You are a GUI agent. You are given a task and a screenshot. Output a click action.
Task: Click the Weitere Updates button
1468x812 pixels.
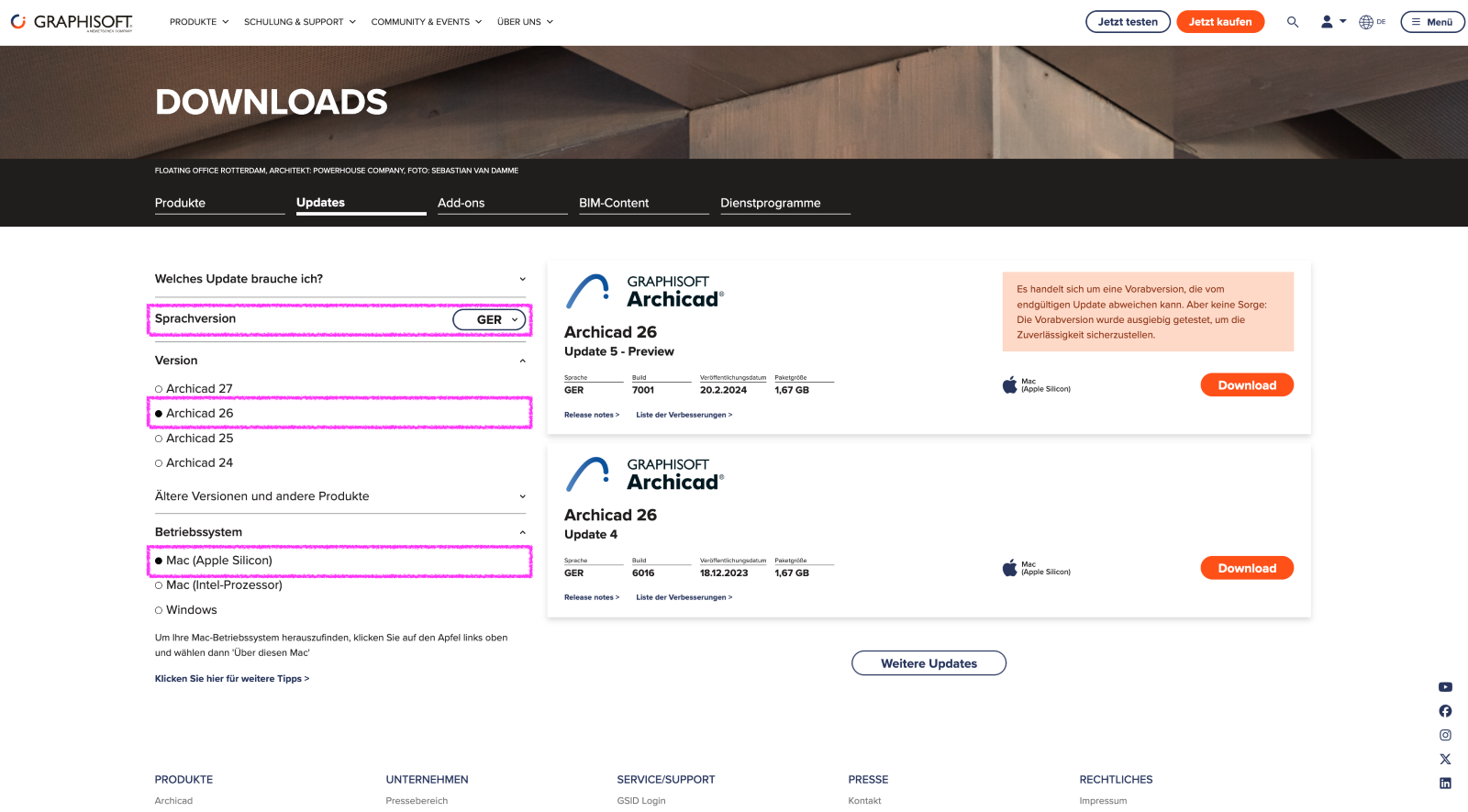929,663
